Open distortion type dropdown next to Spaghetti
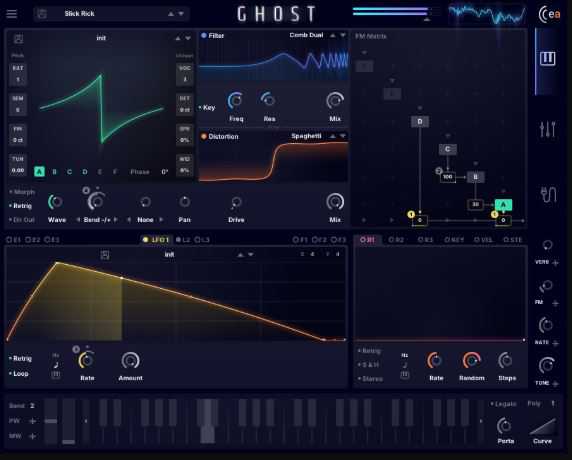Viewport: 572px width, 460px height. coord(343,136)
